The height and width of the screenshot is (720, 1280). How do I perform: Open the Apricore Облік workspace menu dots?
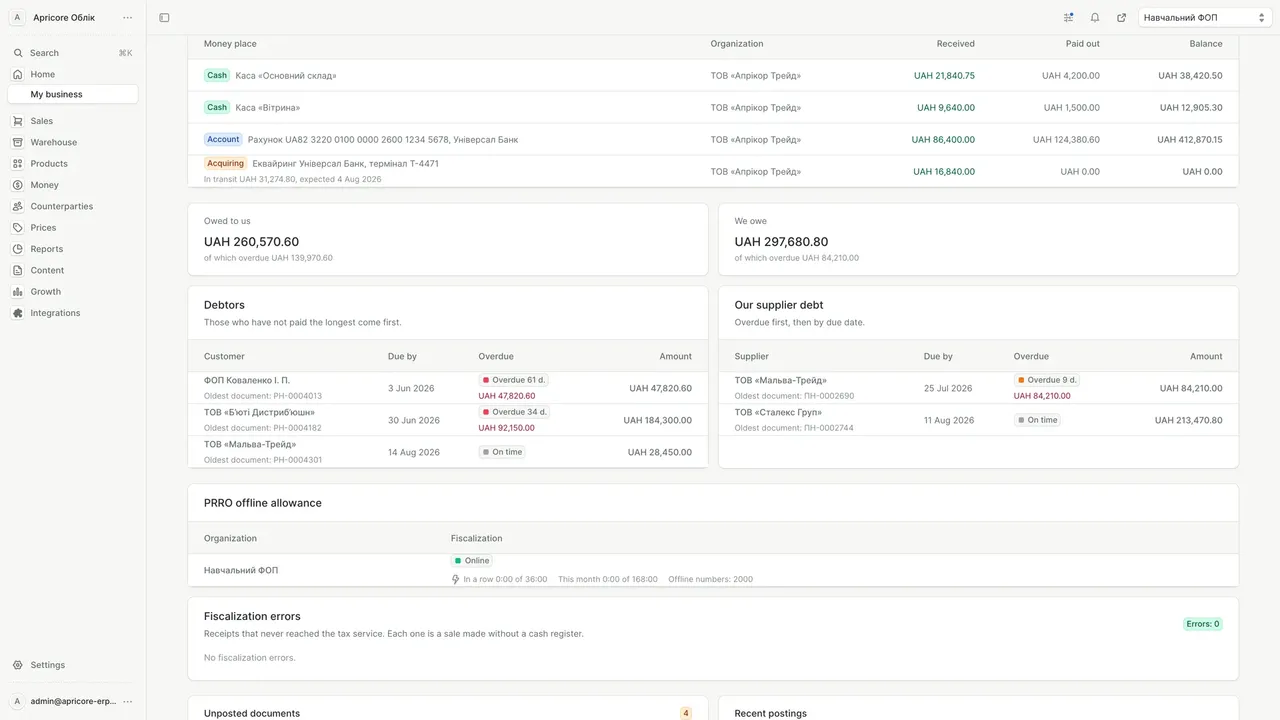coord(127,17)
